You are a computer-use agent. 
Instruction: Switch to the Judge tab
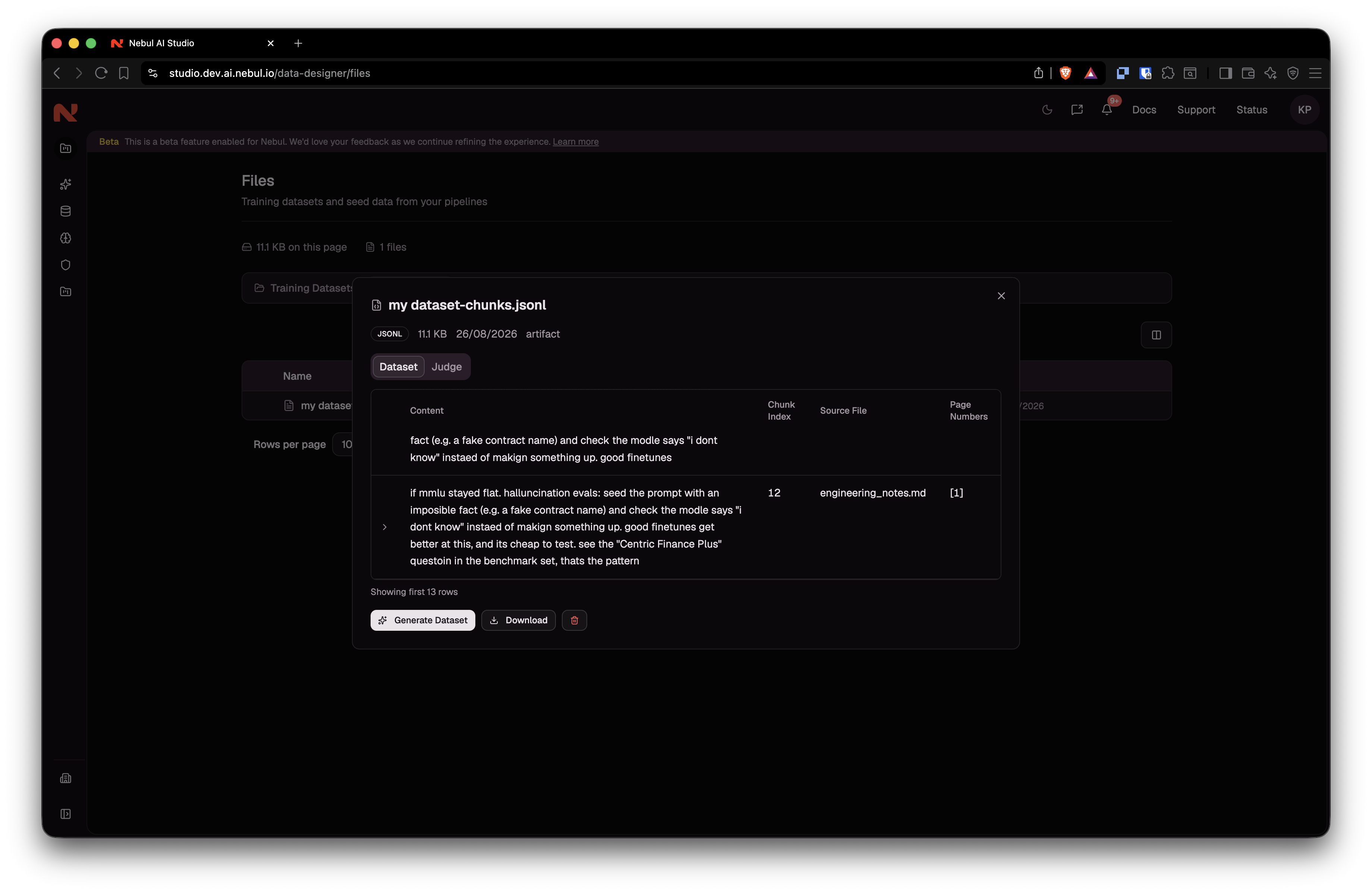[x=447, y=367]
